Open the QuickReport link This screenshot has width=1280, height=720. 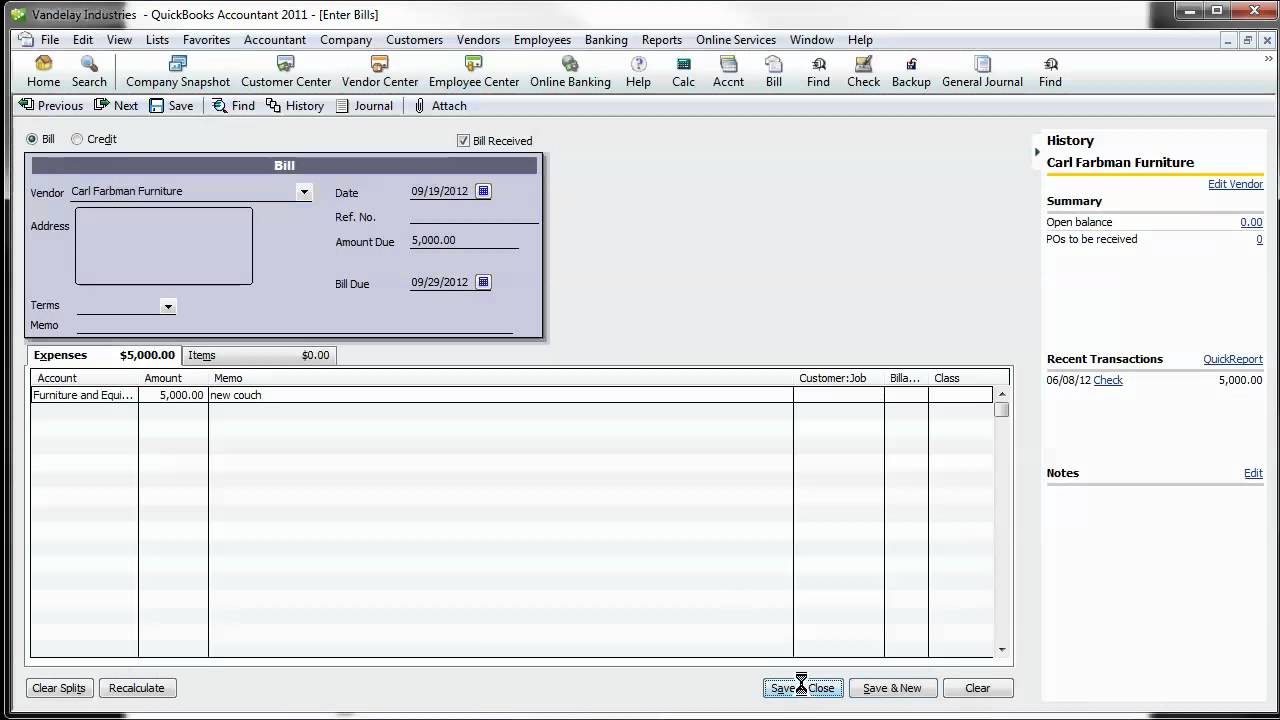1233,359
